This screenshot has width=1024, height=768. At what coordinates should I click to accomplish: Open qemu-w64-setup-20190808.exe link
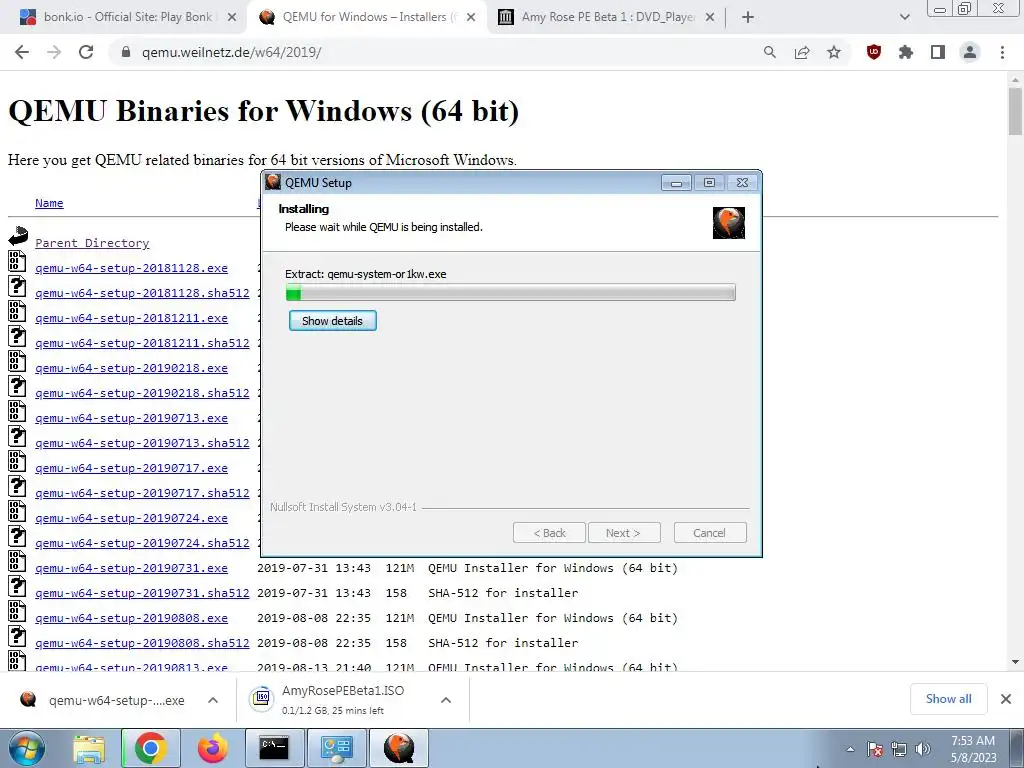coord(131,618)
